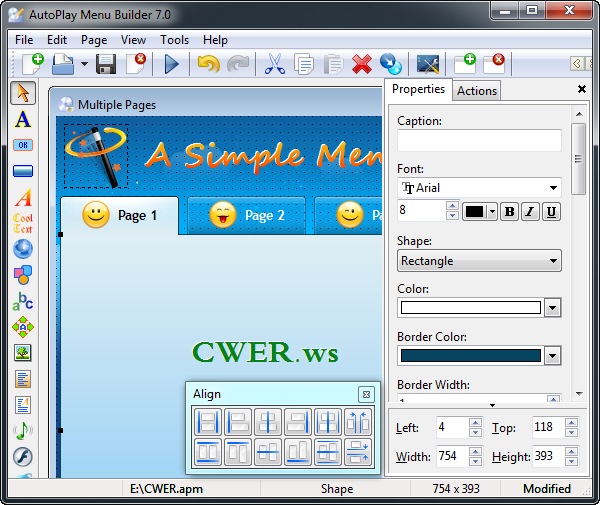Select the music note audio tool
The image size is (600, 505).
[x=23, y=430]
